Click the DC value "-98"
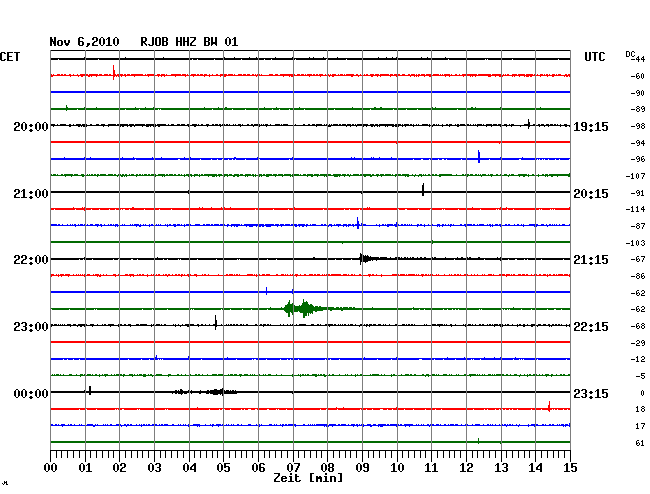This screenshot has height=494, width=650. (x=638, y=126)
